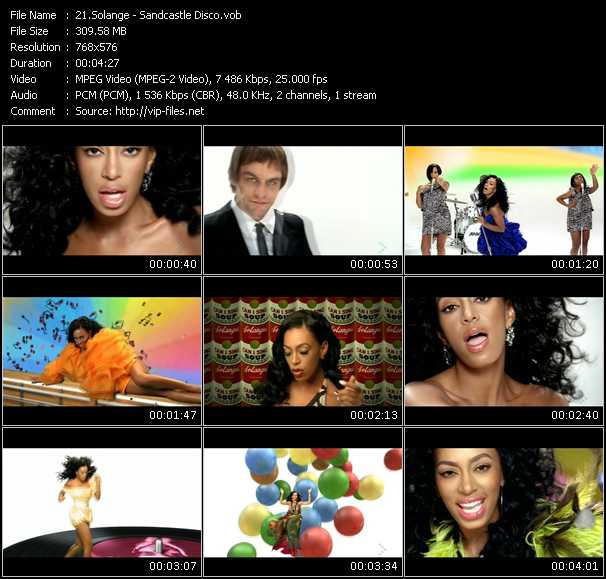
Task: Open the thumbnail at timestamp 00:01:47
Action: [102, 351]
